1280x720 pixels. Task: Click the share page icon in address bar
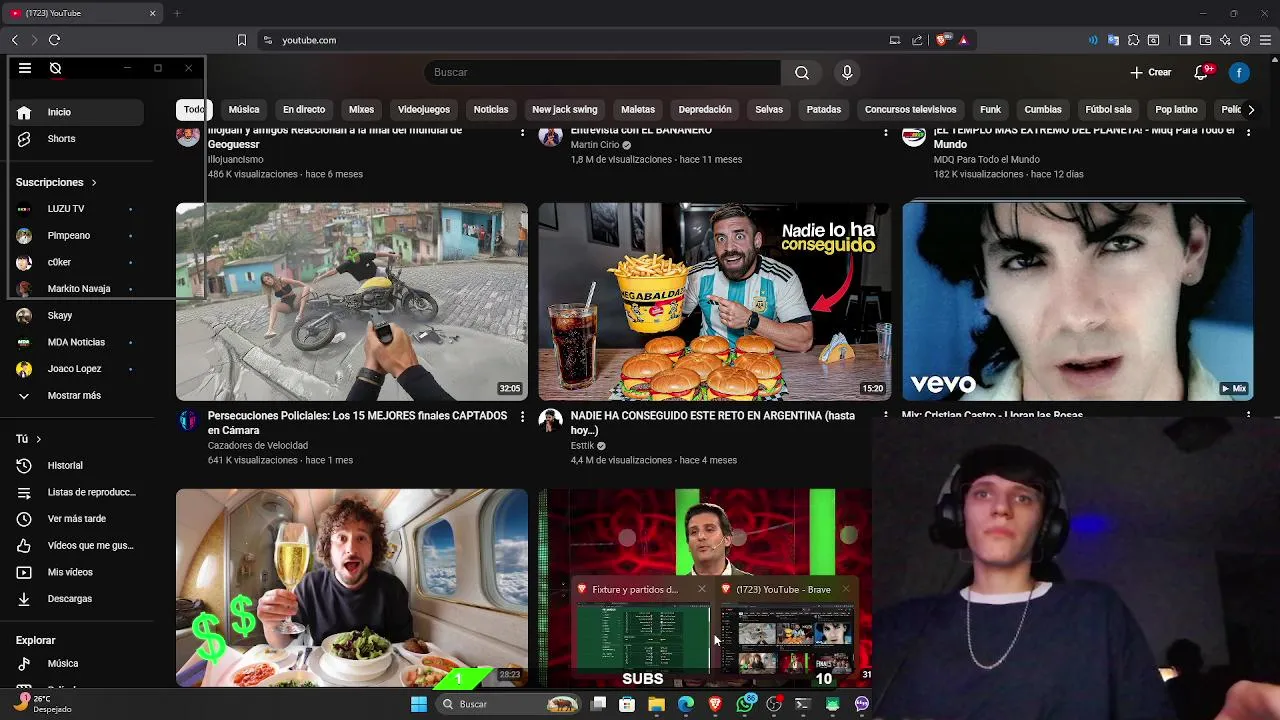917,40
